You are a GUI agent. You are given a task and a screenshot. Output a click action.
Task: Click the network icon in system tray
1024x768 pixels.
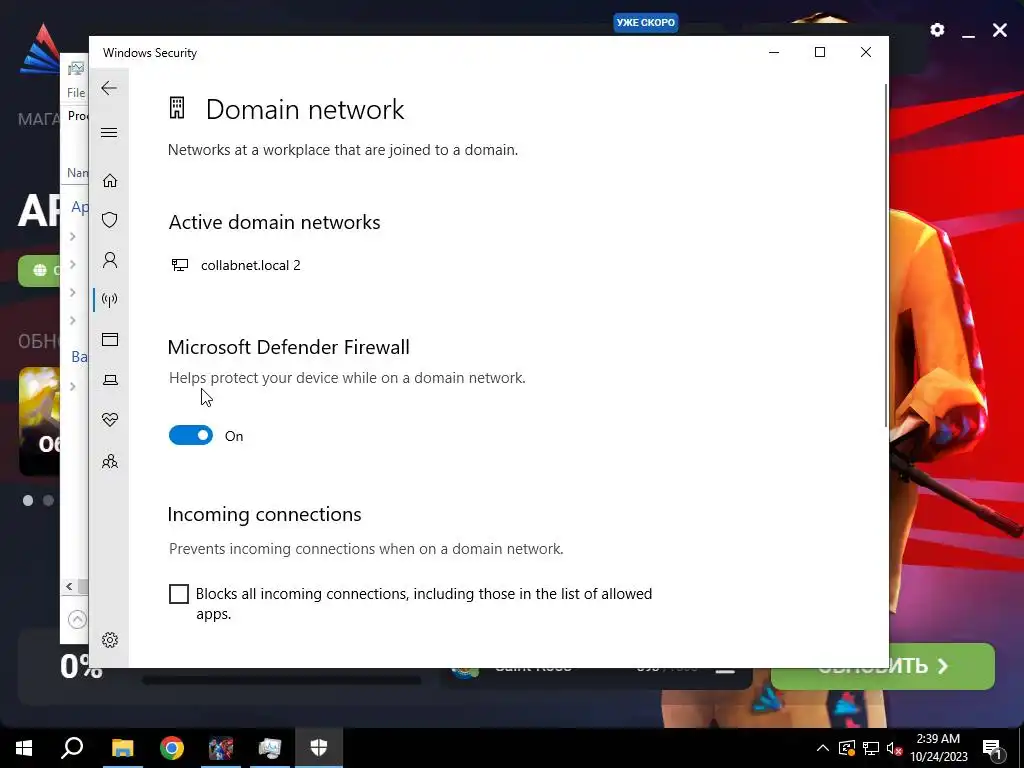pyautogui.click(x=871, y=748)
